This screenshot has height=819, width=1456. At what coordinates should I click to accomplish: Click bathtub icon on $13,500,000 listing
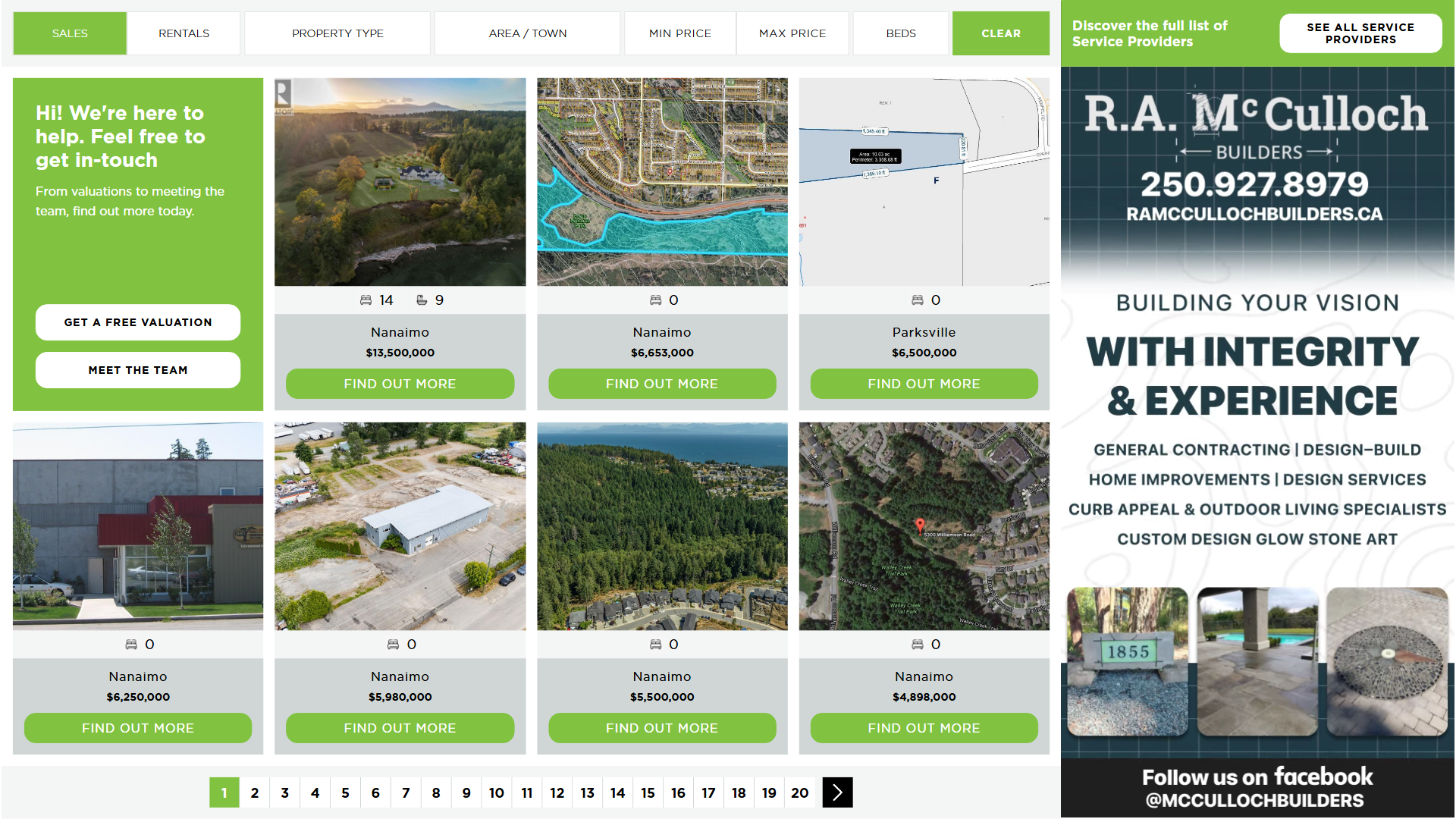422,300
